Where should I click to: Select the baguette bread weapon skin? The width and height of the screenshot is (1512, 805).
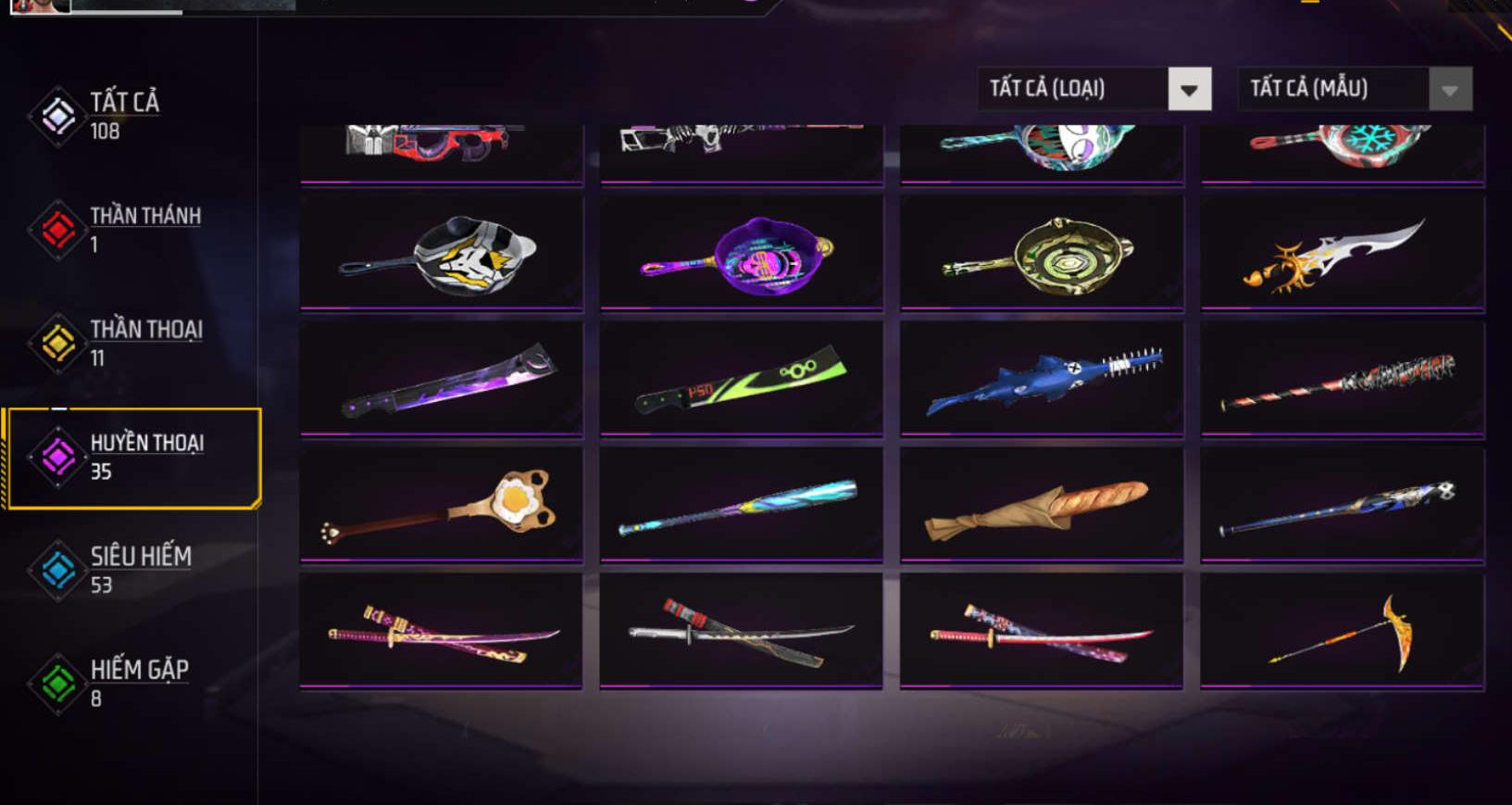click(x=1042, y=505)
